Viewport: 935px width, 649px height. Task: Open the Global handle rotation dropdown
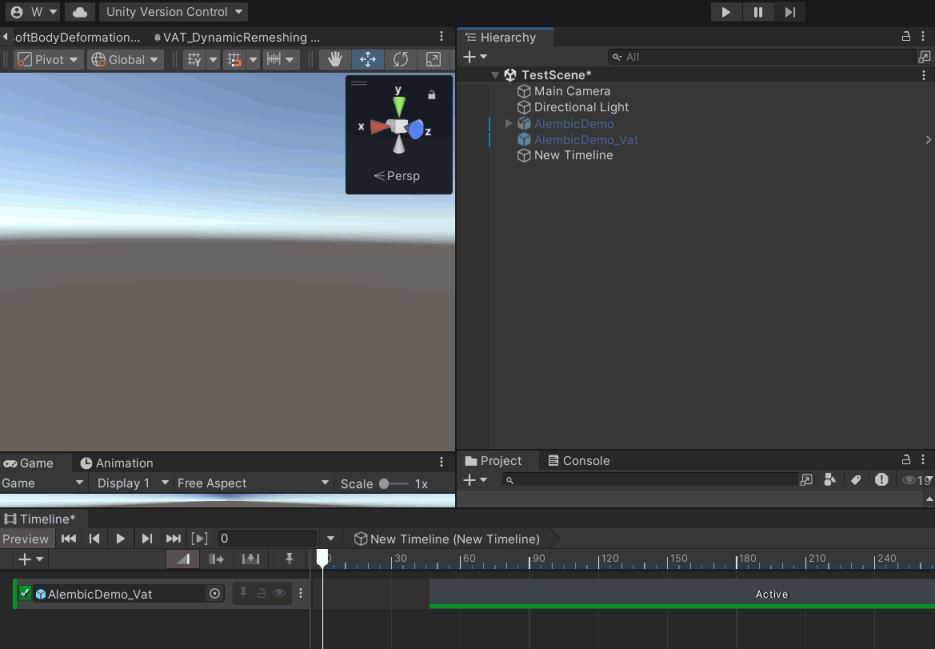click(x=125, y=60)
